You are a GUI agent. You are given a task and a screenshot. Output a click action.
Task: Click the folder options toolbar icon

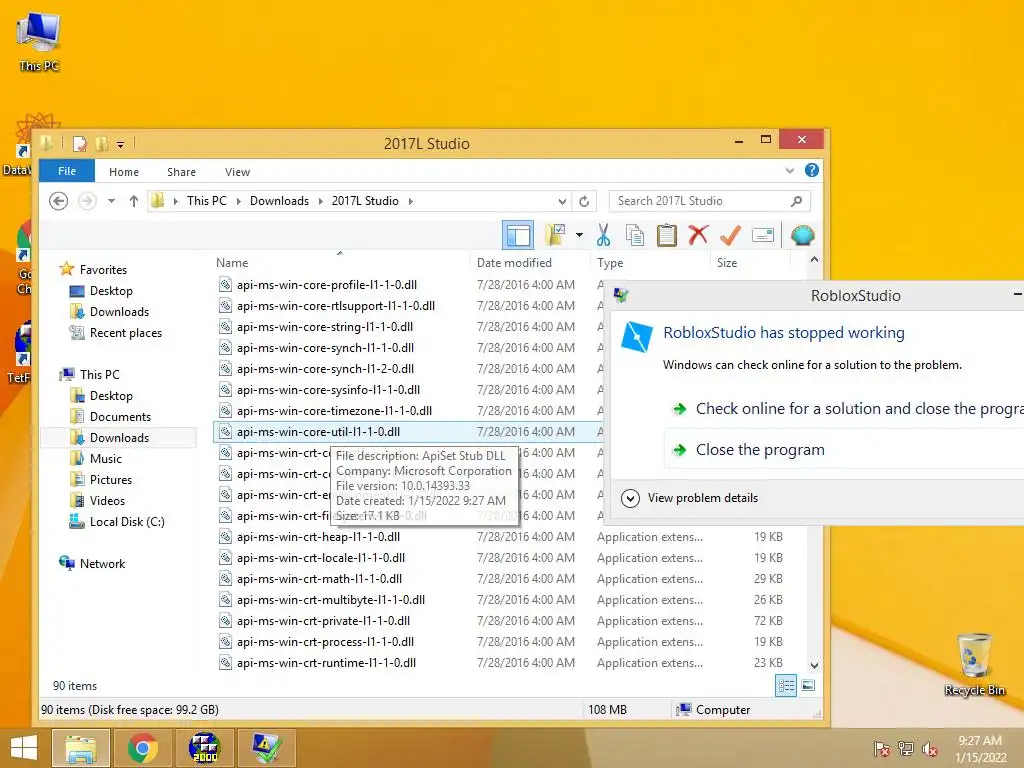click(x=555, y=235)
